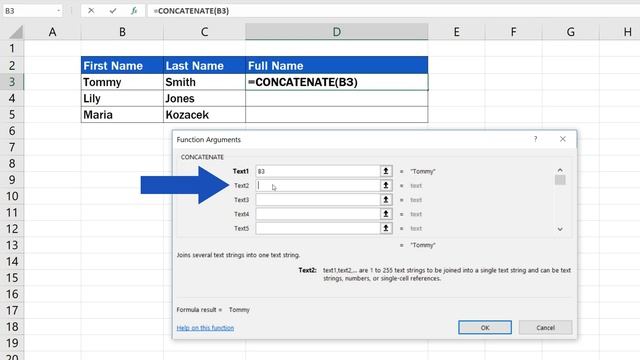
Task: Click the Select All corner triangle
Action: click(16, 32)
